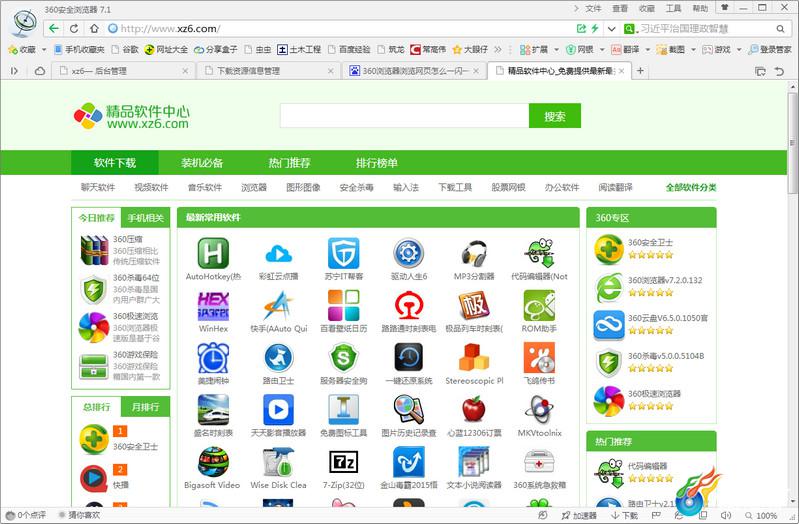Open 下载 manager in status bar
This screenshot has height=524, width=799.
[624, 515]
